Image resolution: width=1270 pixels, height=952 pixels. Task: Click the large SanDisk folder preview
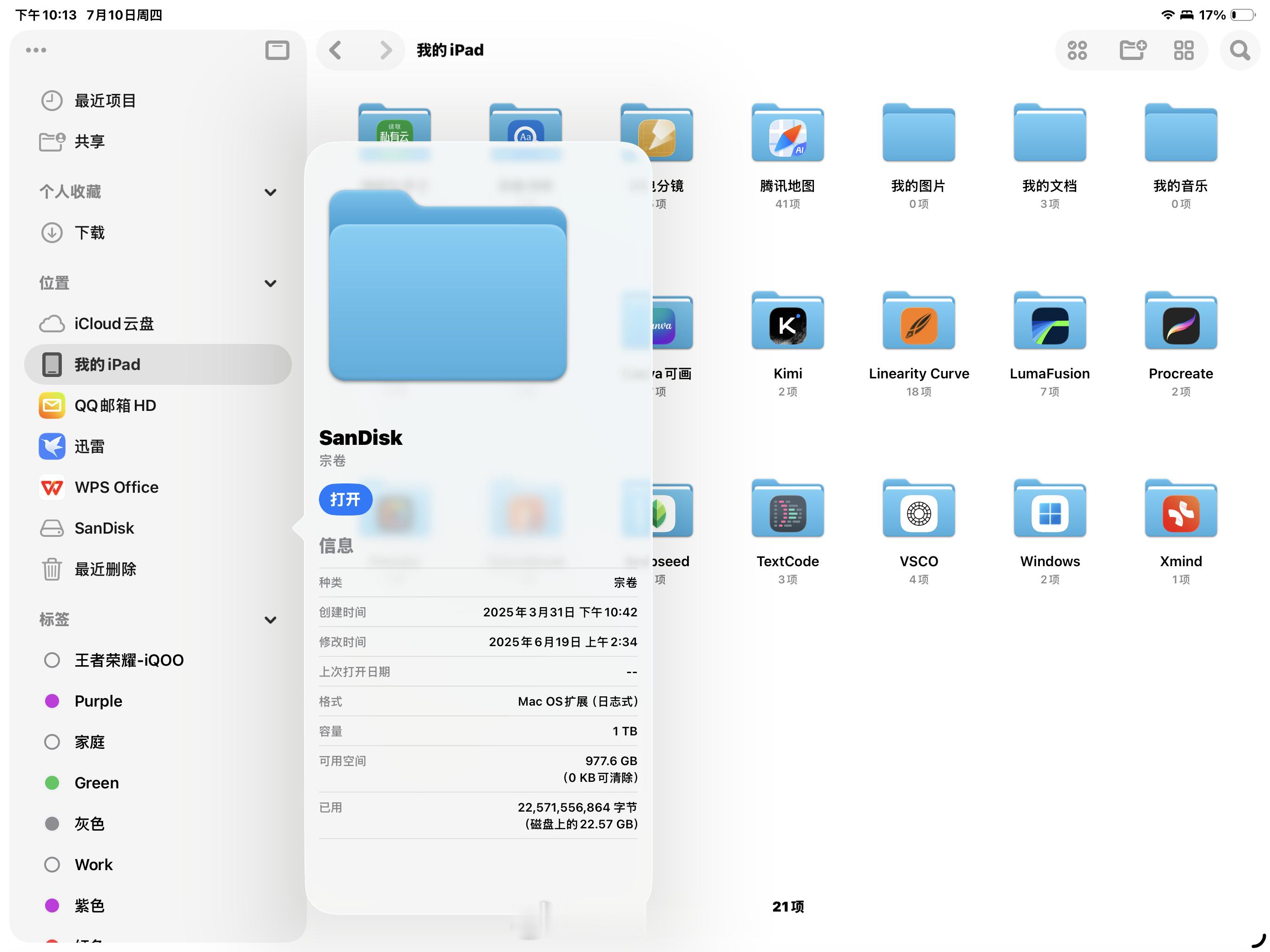click(448, 285)
